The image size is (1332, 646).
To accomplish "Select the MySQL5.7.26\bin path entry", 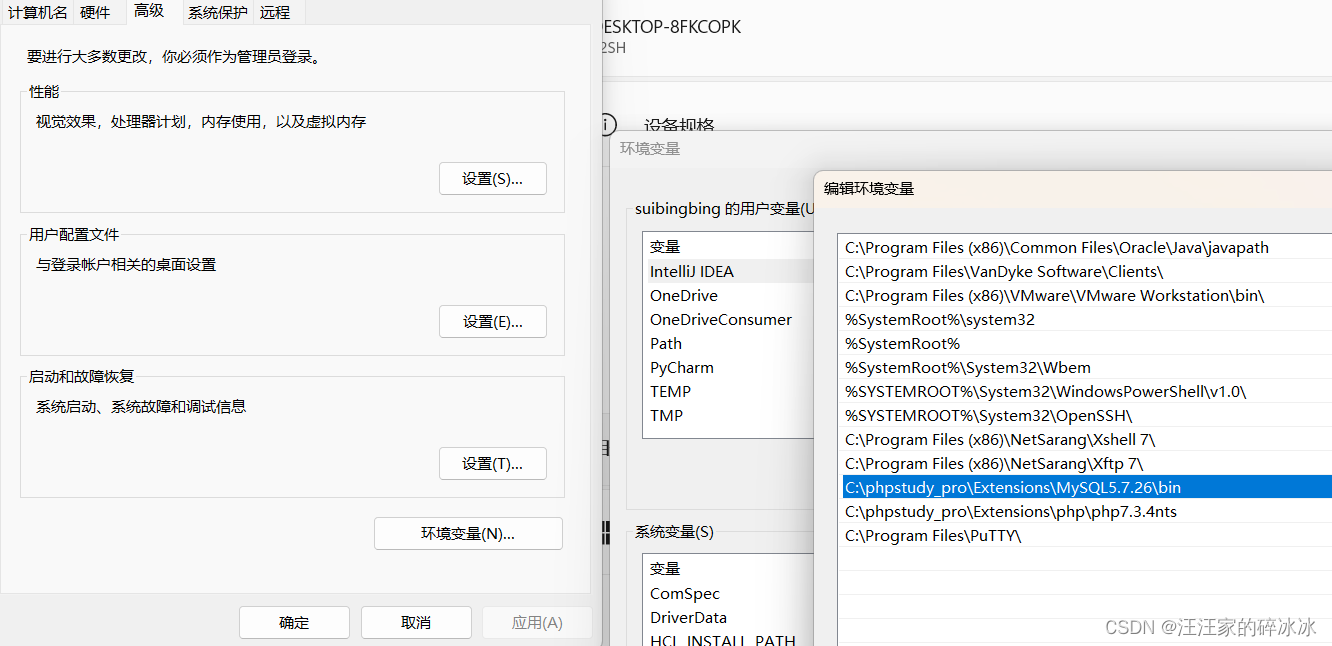I will tap(1085, 487).
